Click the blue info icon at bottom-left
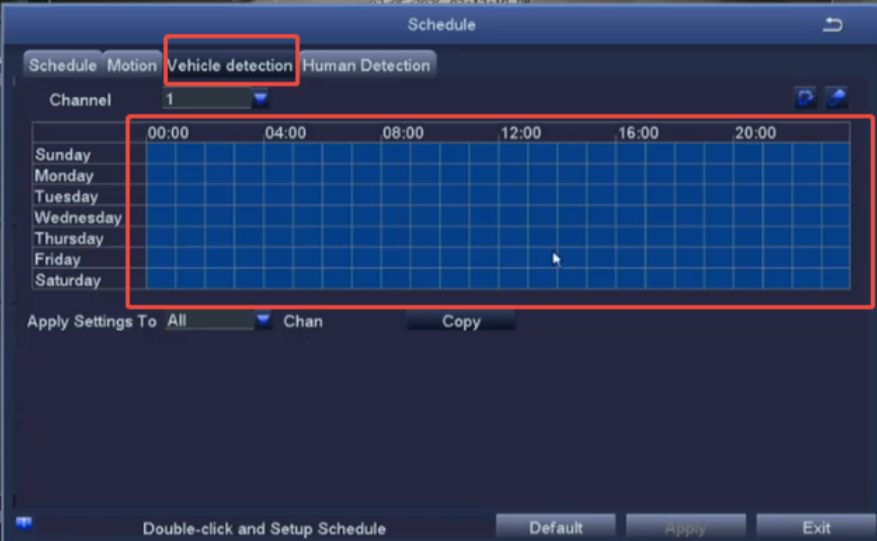This screenshot has width=877, height=541. tap(24, 524)
